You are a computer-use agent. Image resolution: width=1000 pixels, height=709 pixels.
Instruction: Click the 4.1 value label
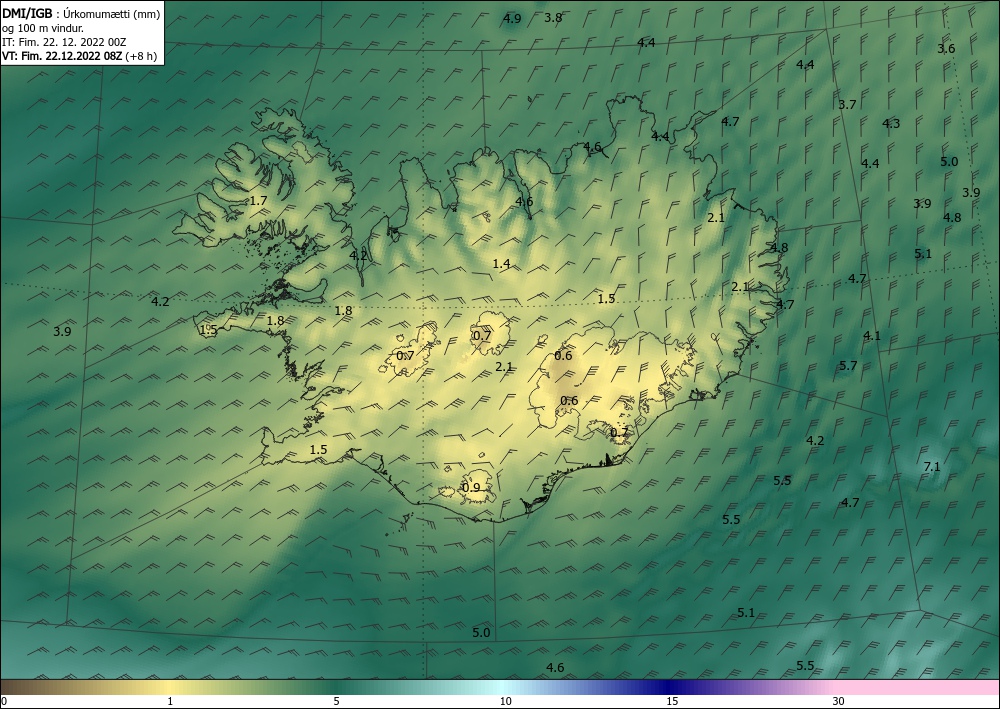click(871, 335)
